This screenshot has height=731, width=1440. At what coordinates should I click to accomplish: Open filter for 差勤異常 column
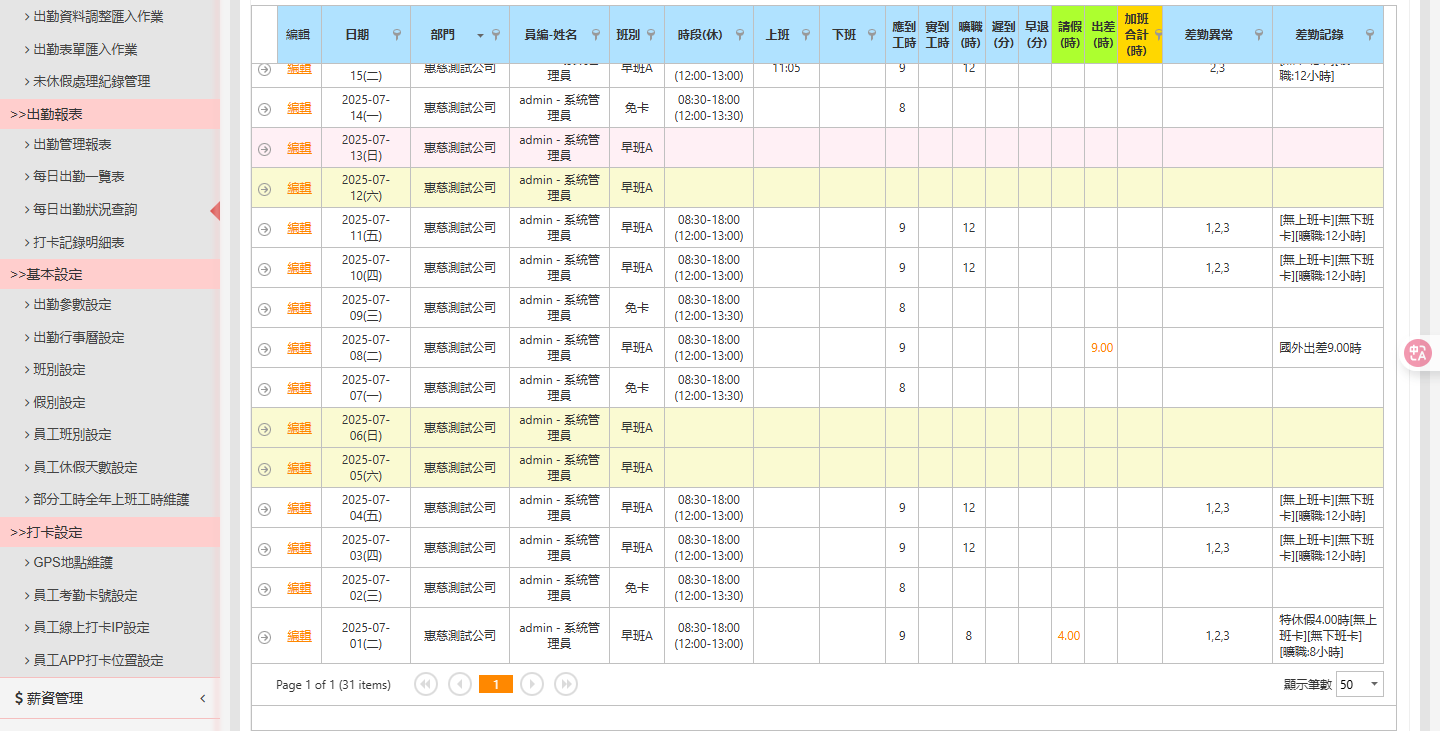click(x=1259, y=35)
